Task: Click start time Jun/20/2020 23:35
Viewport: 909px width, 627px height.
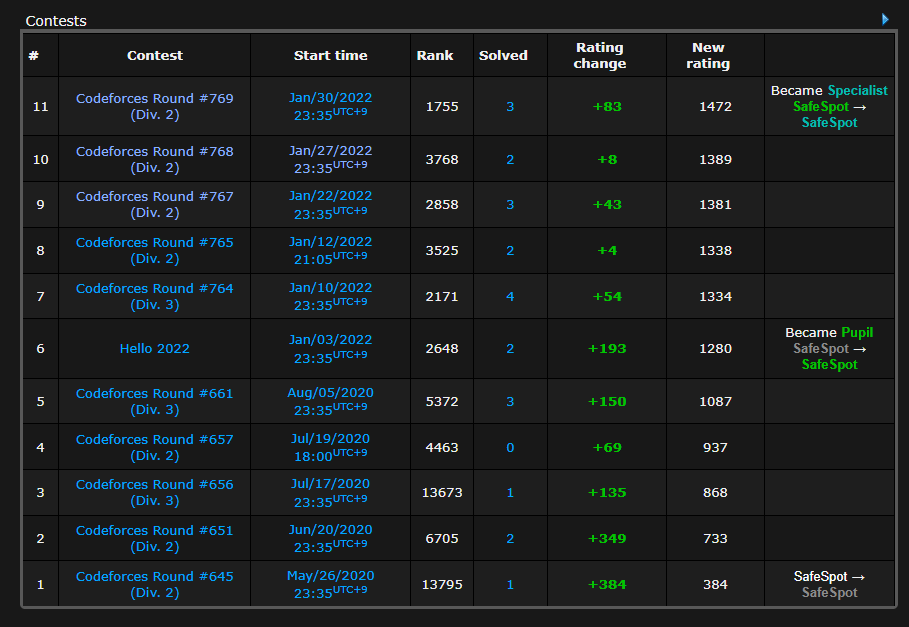Action: point(330,538)
